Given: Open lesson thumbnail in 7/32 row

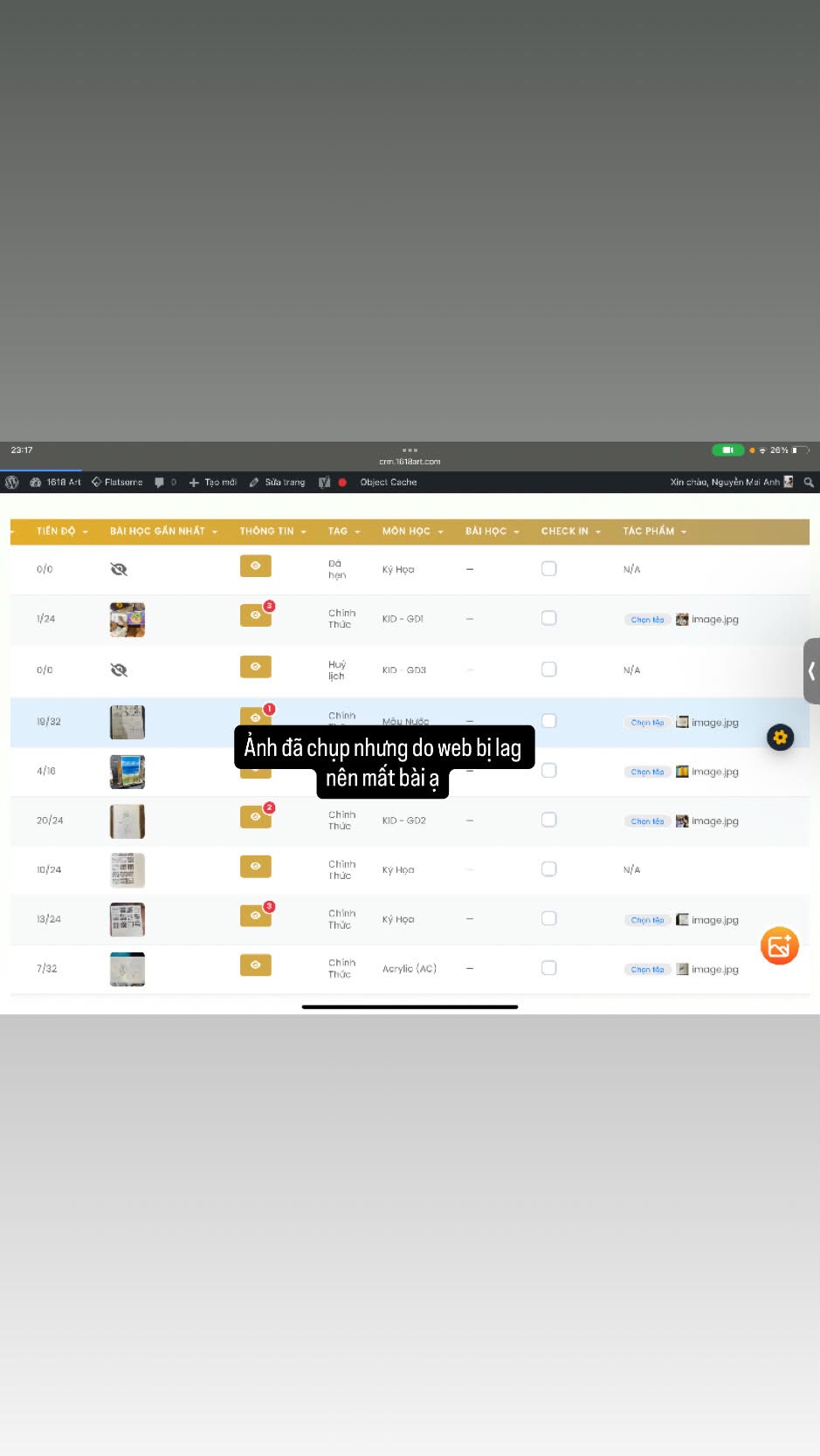Looking at the screenshot, I should click(127, 970).
